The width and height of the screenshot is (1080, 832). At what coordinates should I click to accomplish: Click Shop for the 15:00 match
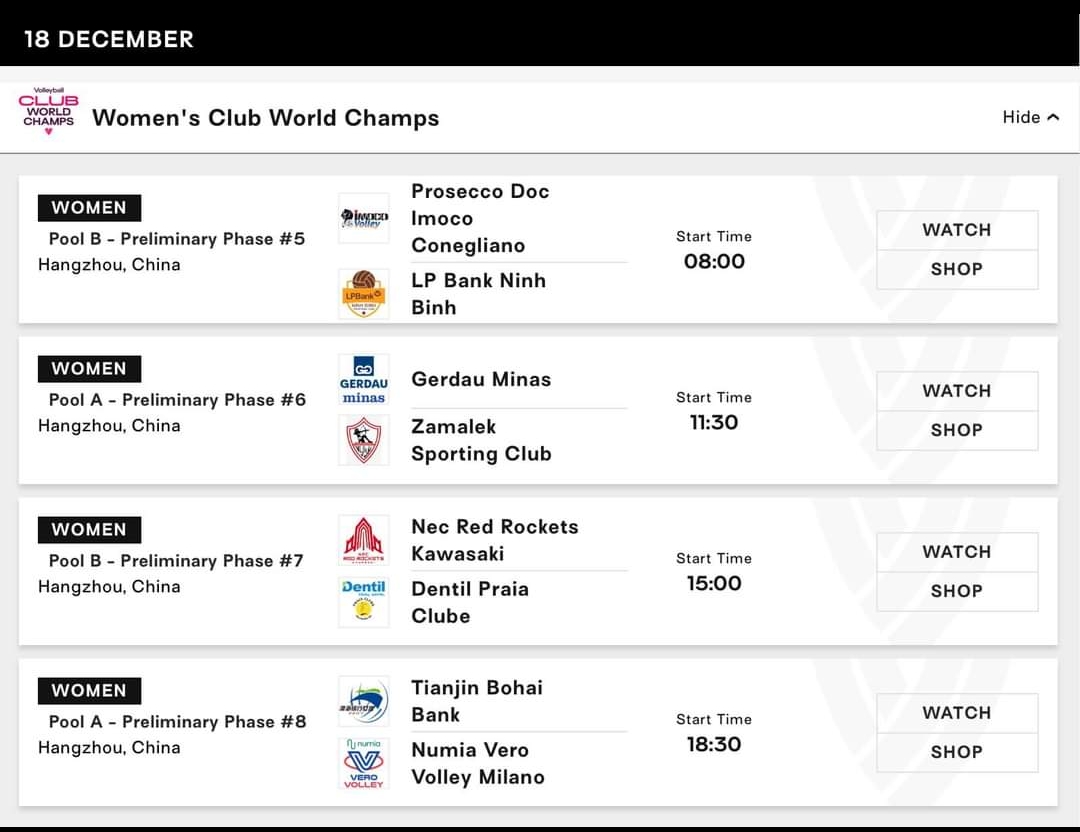point(957,592)
